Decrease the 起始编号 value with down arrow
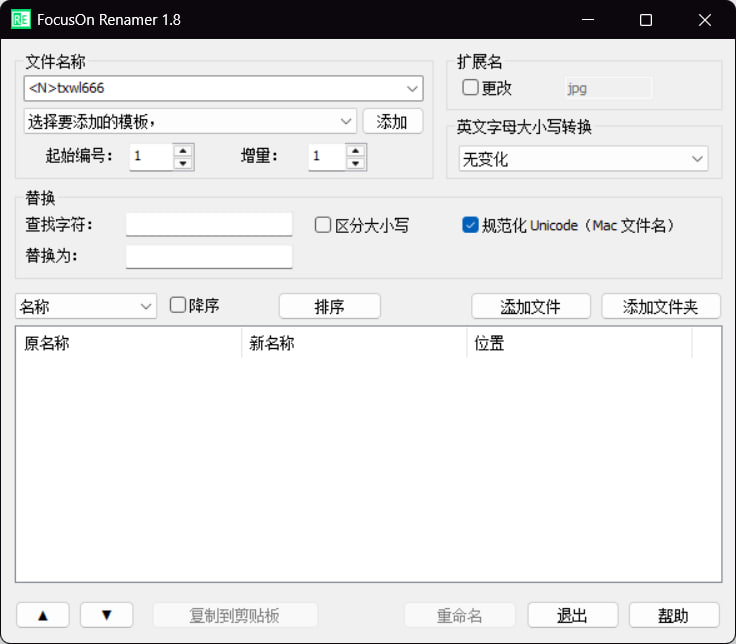 pyautogui.click(x=183, y=163)
